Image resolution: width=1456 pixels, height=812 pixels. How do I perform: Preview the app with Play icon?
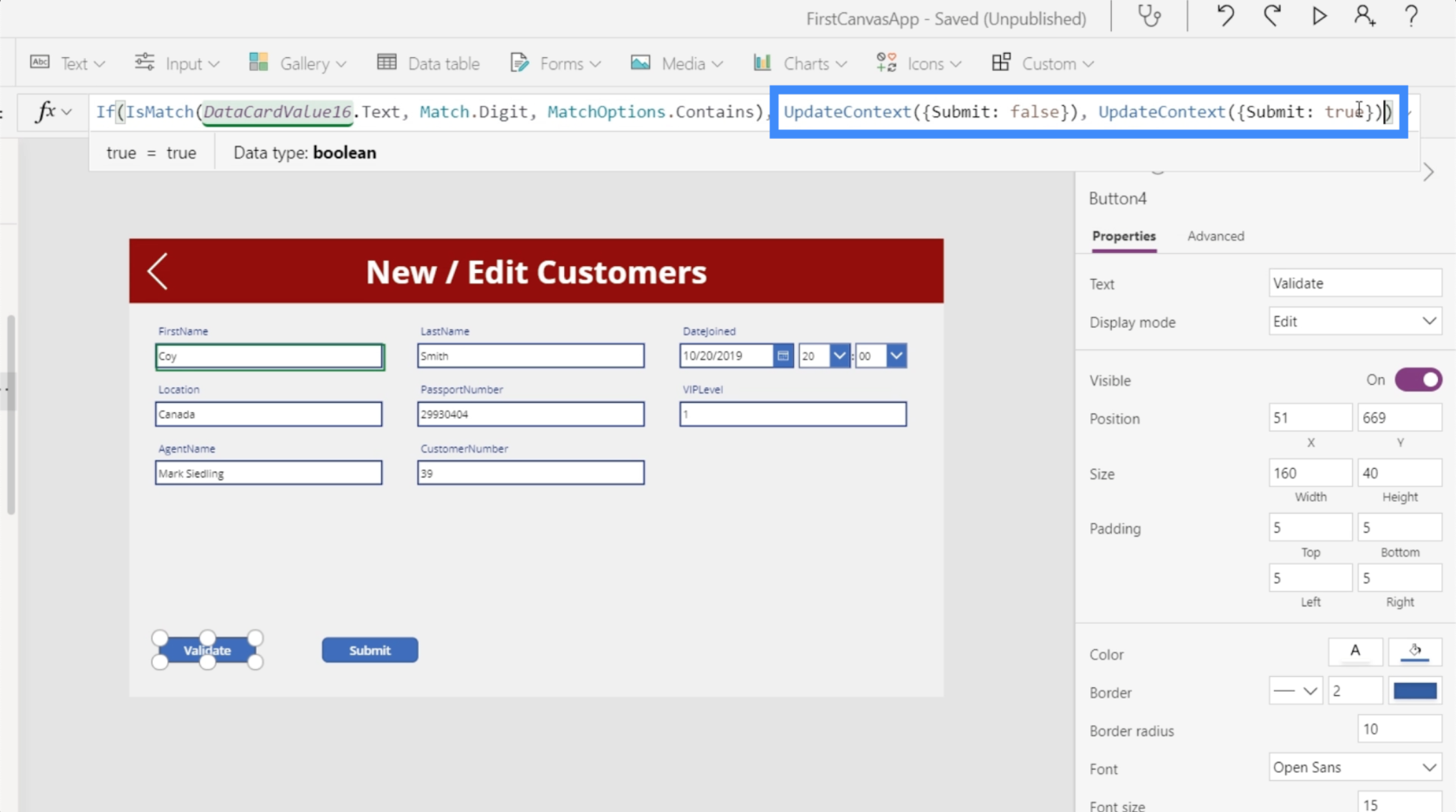[1319, 16]
